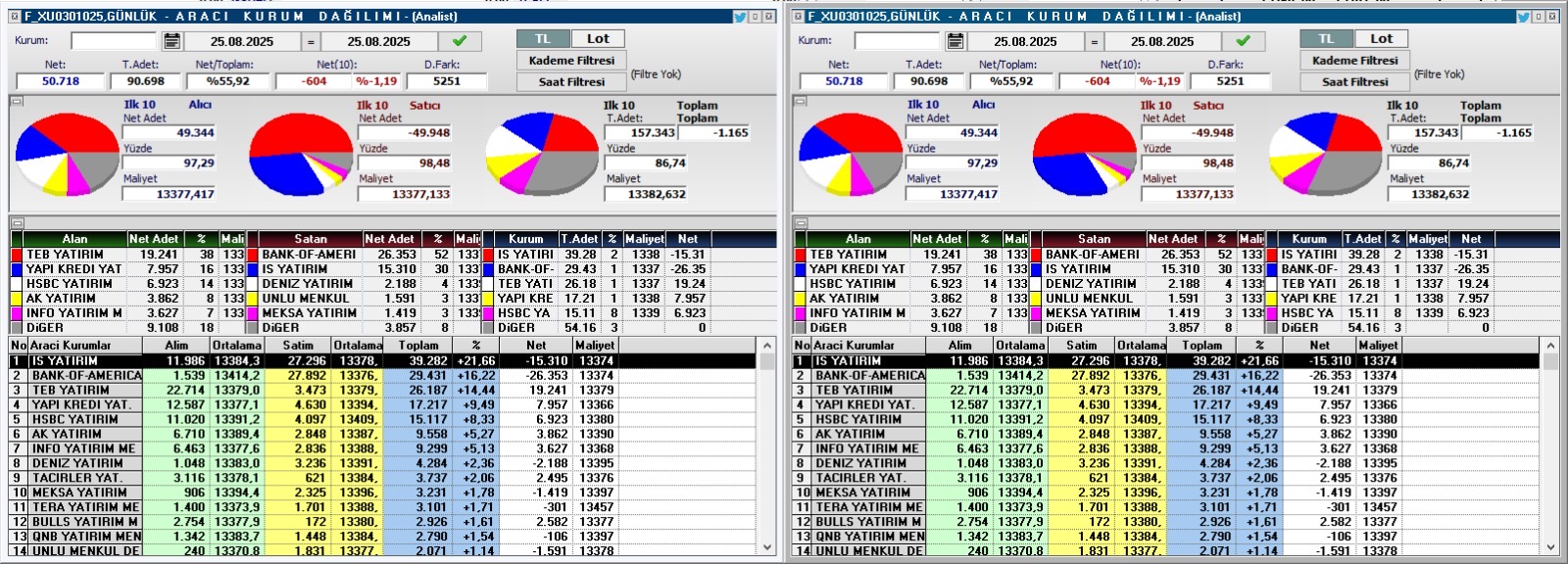The width and height of the screenshot is (1568, 564).
Task: Select row 11 TERA YATIRIM ME in left window
Action: pos(383,508)
